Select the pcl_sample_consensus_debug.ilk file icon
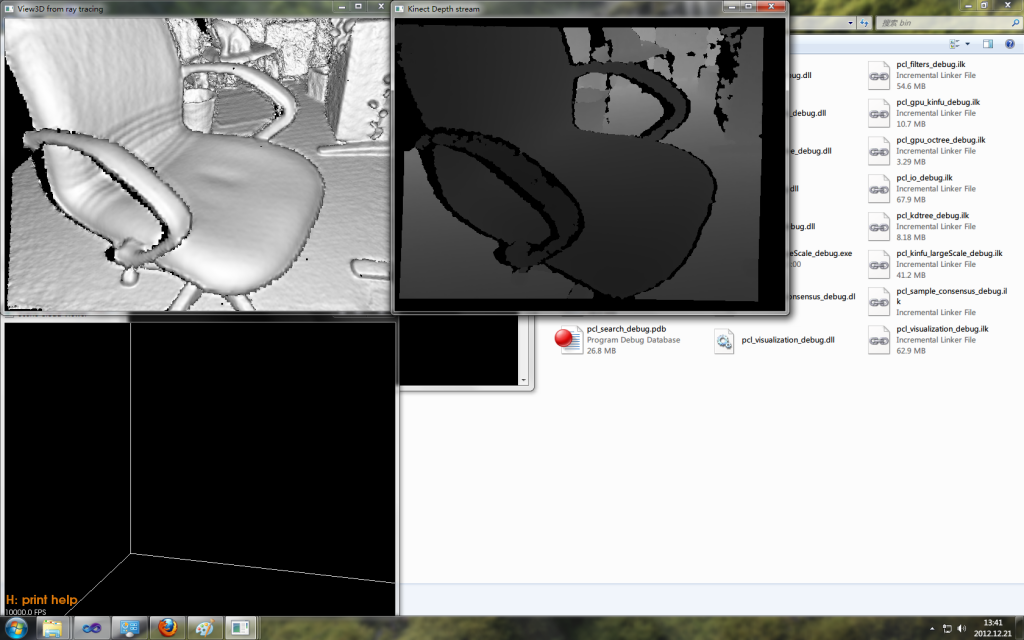 878,302
